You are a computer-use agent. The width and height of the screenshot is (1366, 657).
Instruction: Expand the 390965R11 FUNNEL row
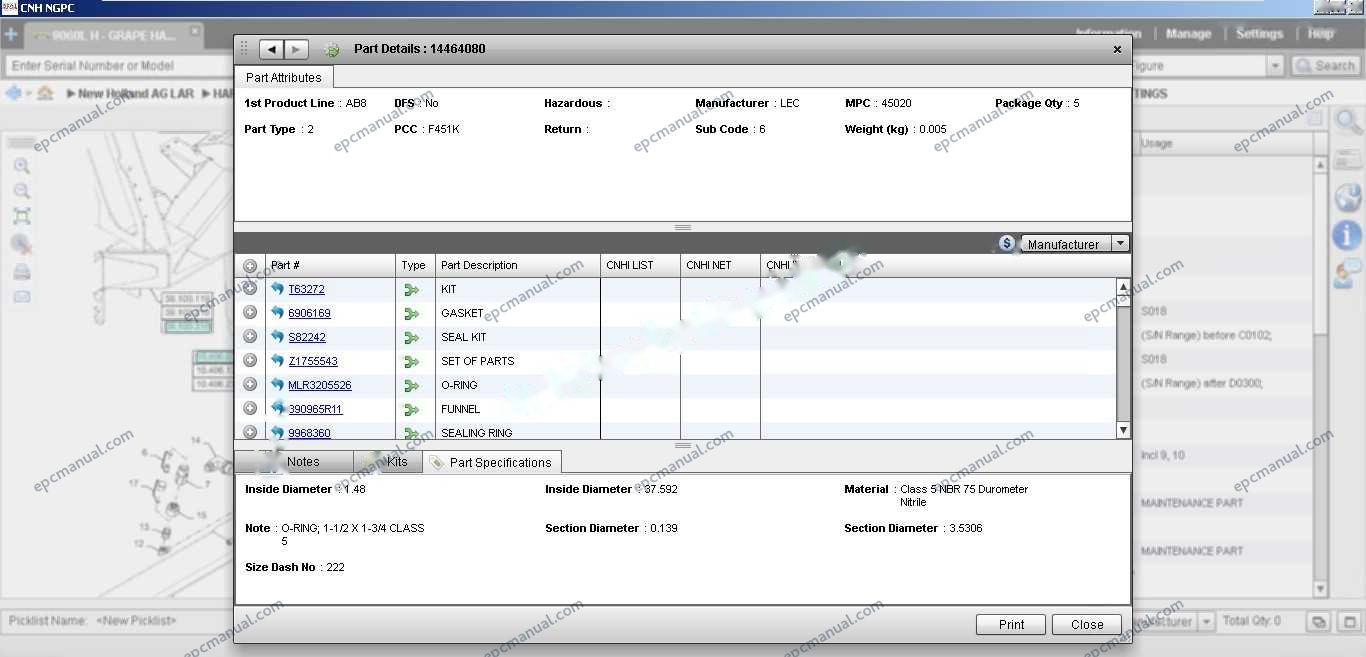point(250,408)
